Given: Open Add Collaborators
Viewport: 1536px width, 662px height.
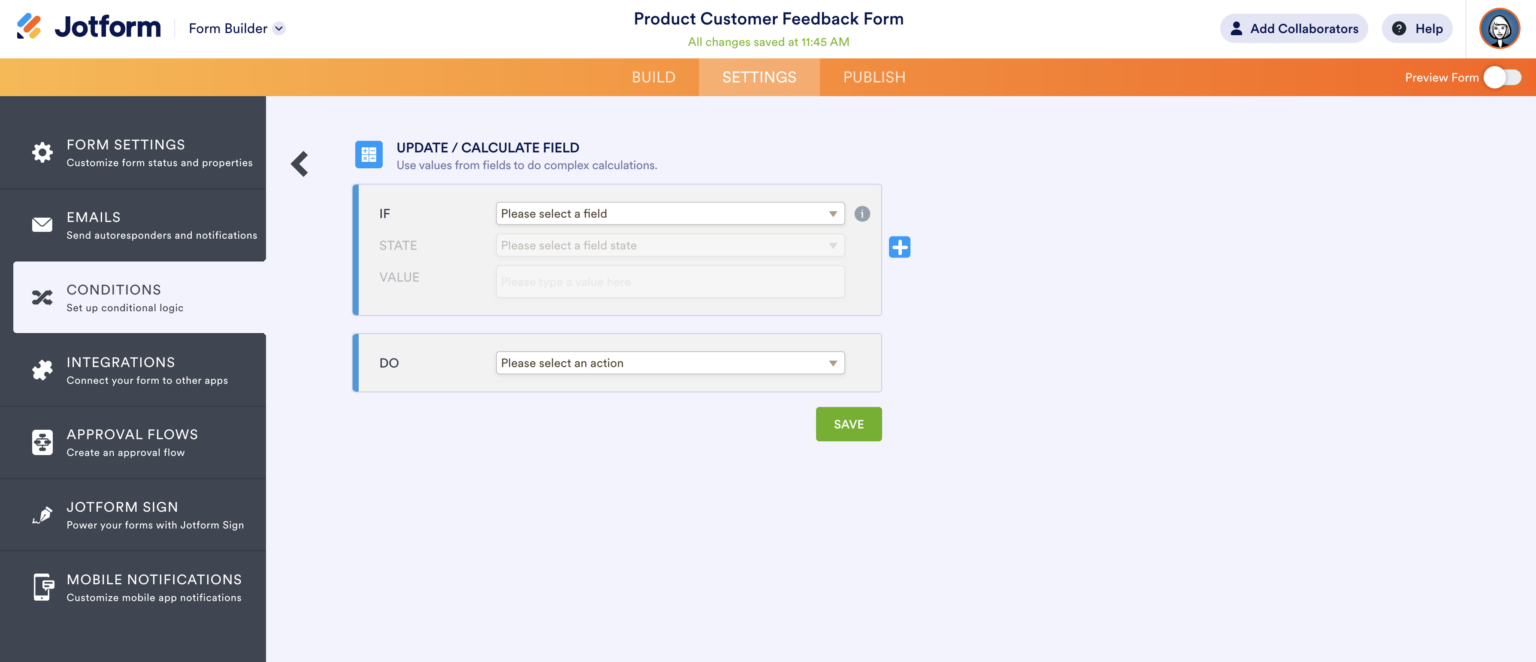Looking at the screenshot, I should click(1293, 28).
